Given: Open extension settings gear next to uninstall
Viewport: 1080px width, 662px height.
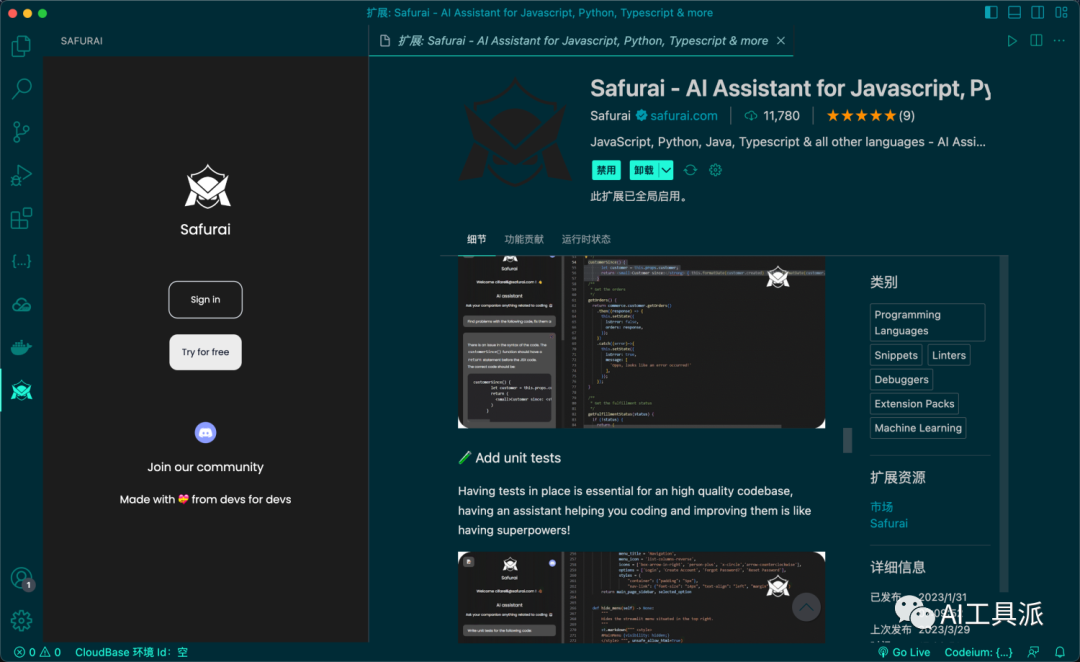Looking at the screenshot, I should [716, 170].
